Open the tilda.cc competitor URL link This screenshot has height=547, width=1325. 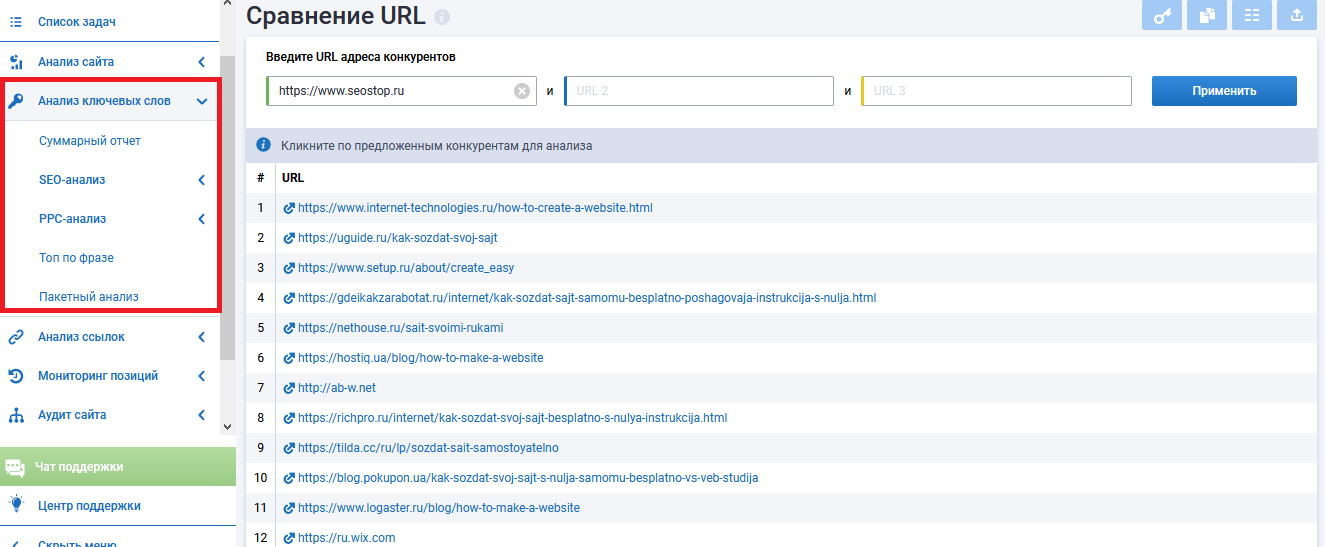[428, 448]
